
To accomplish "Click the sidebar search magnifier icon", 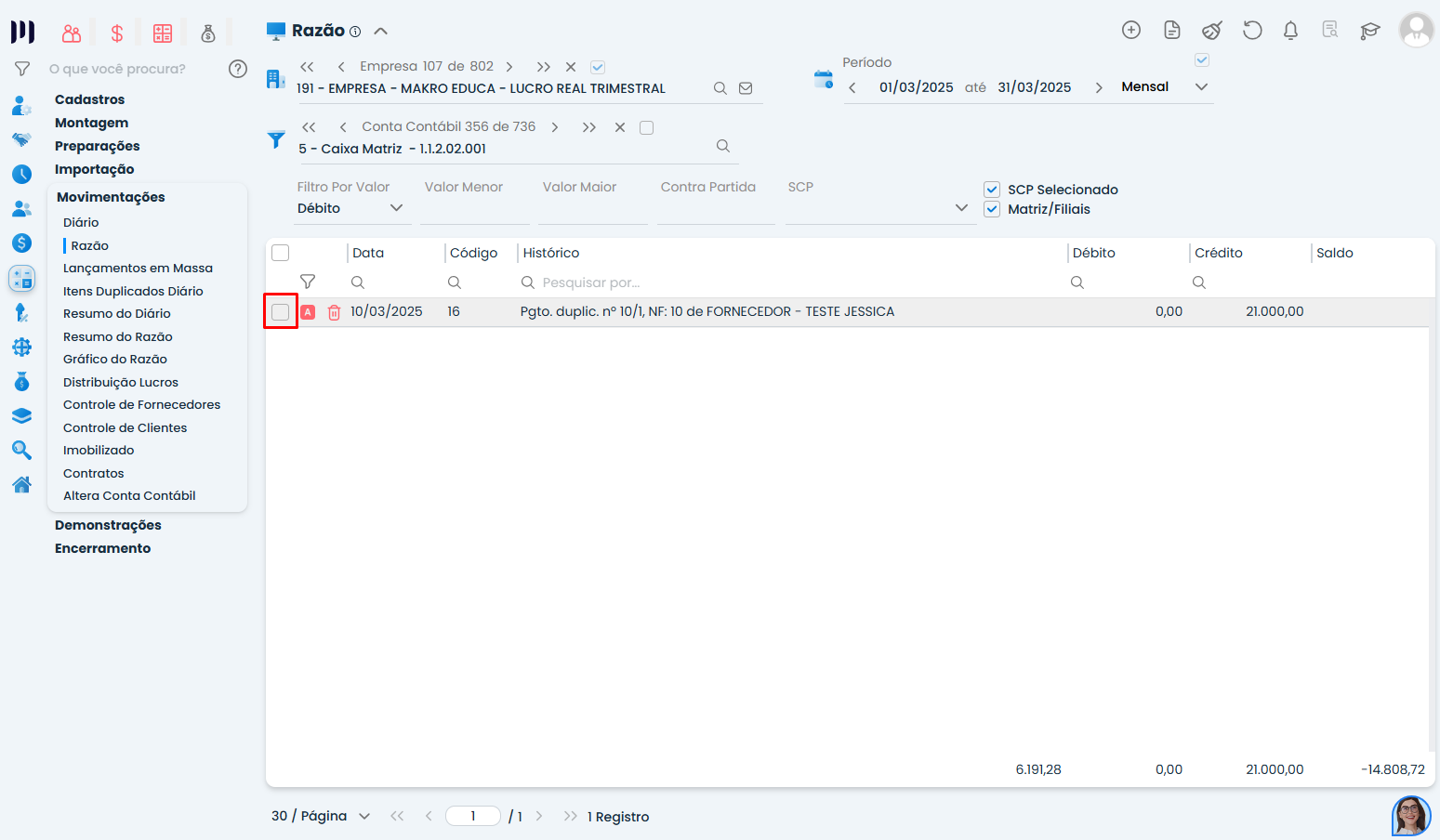I will pos(22,451).
